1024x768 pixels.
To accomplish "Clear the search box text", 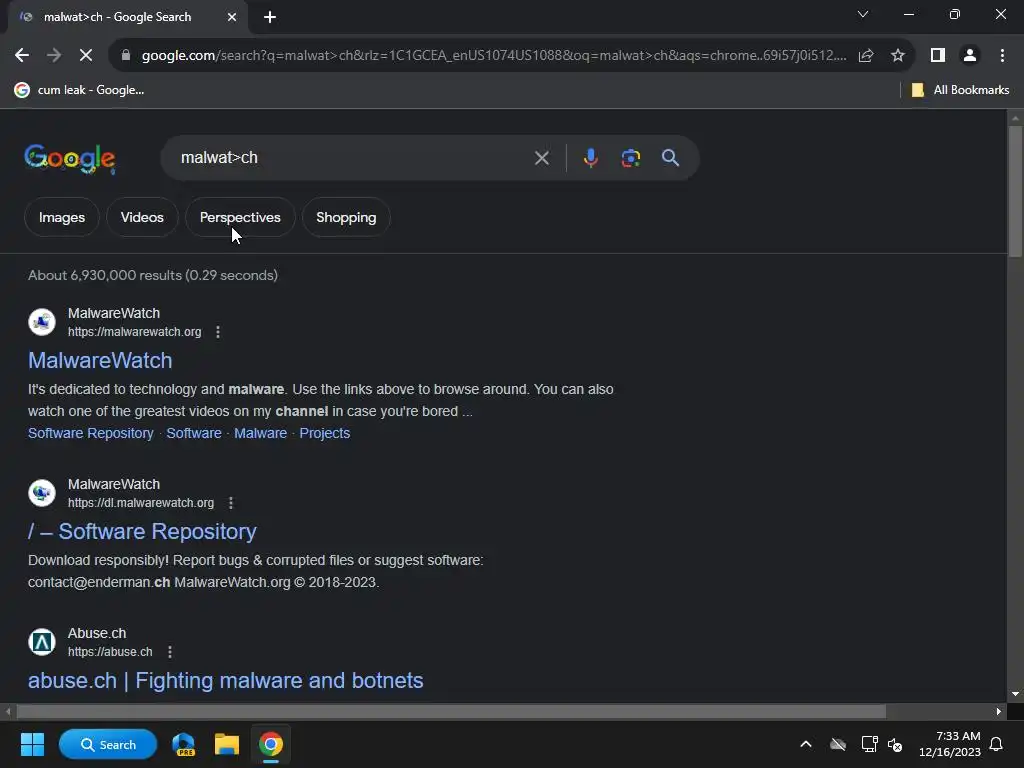I will pos(541,158).
